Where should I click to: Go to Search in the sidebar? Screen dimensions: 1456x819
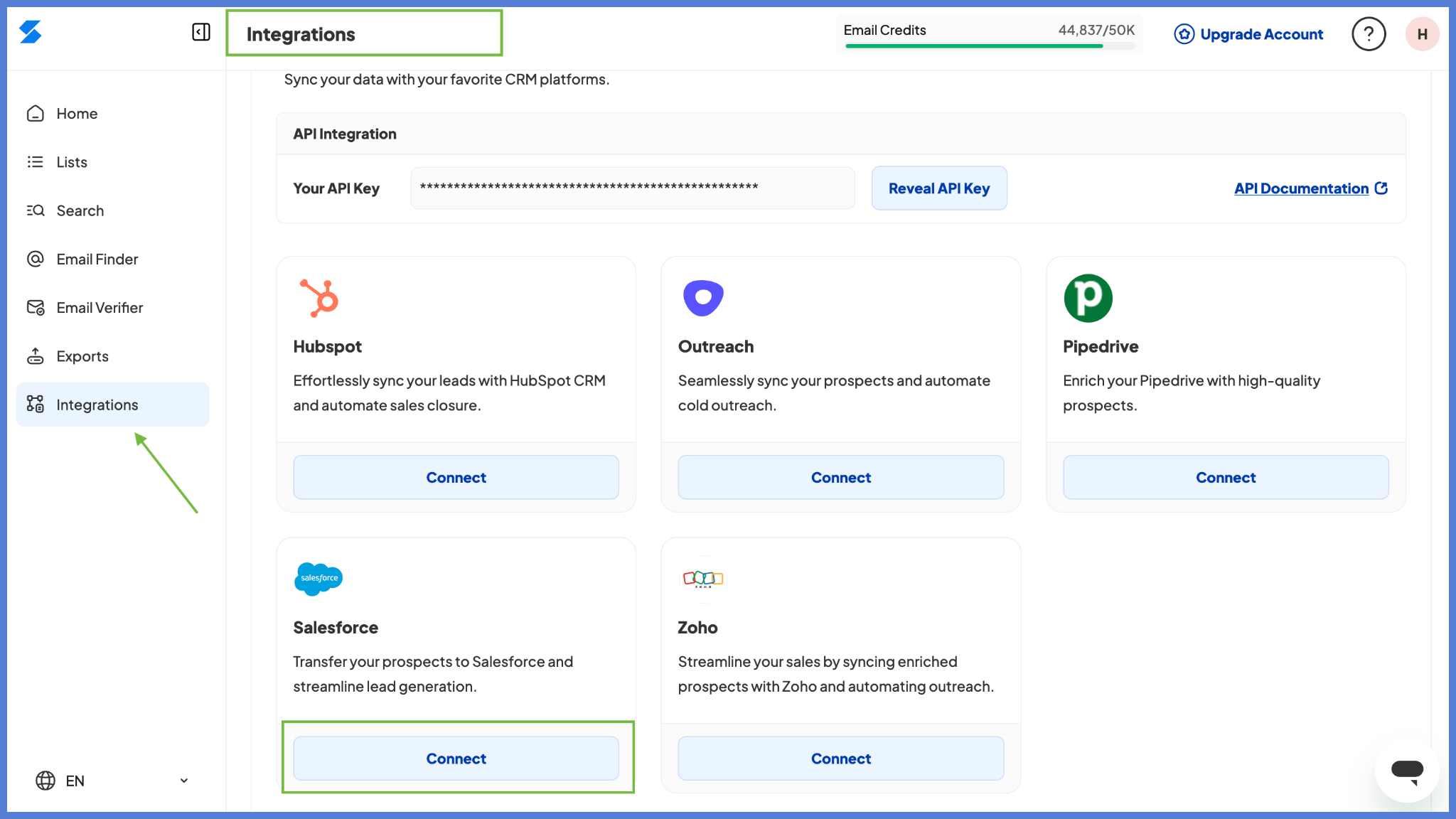pos(113,210)
